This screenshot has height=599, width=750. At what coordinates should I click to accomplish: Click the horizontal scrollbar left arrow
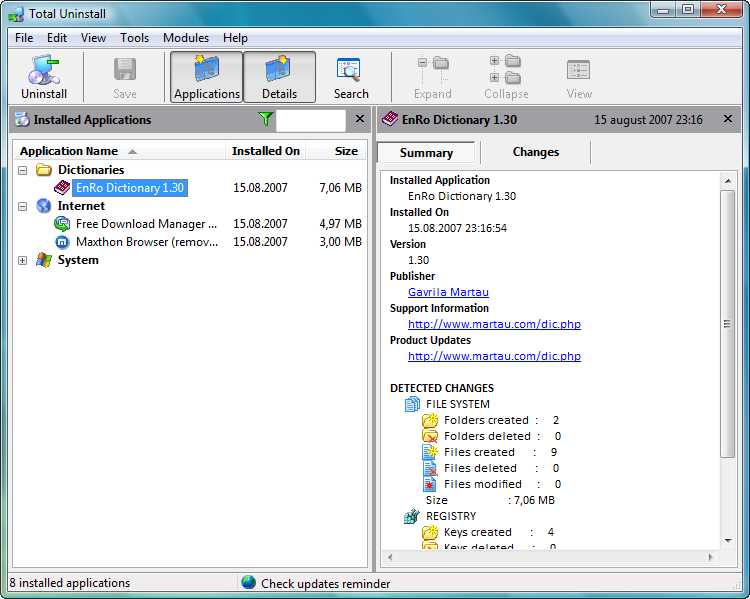[390, 557]
